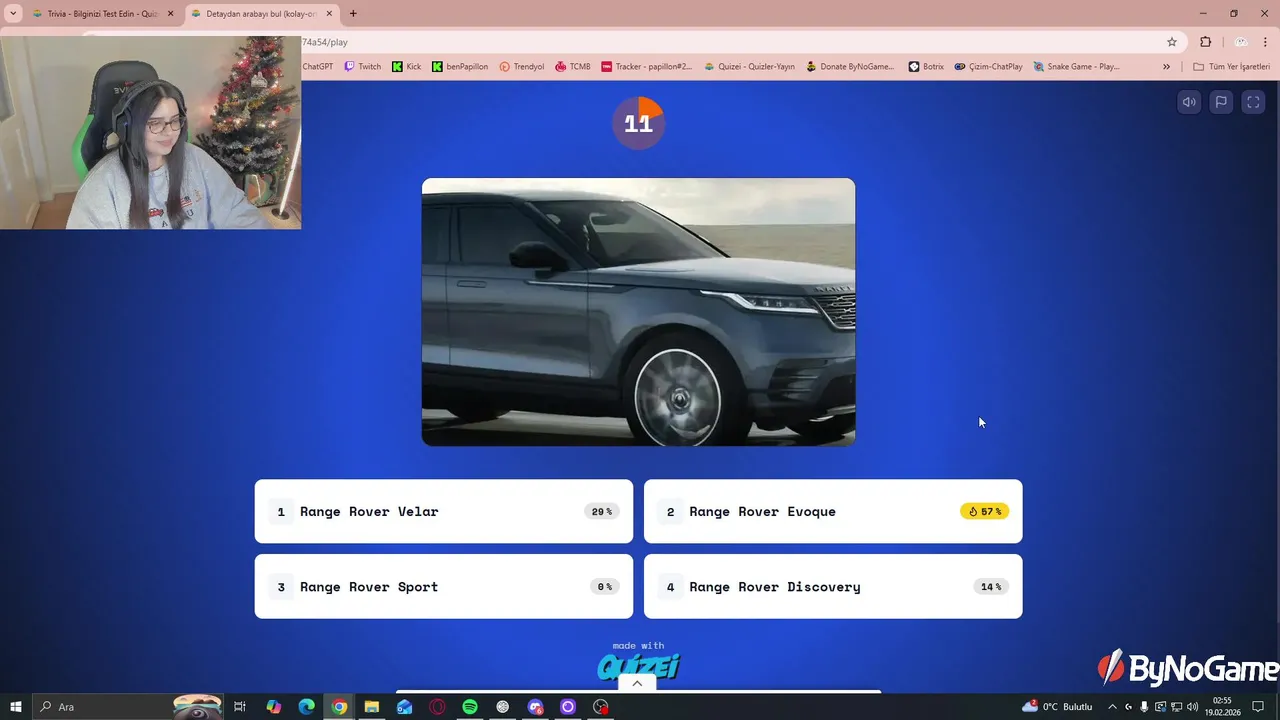Click the 57 % vote badge on Evoque
1280x720 pixels.
[985, 511]
